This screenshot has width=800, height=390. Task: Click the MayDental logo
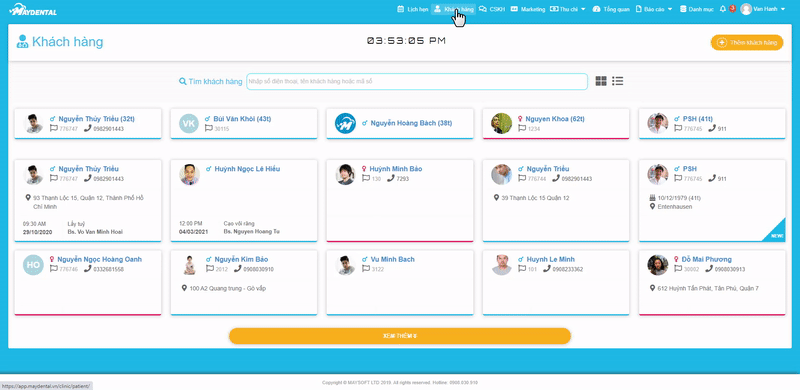point(33,9)
